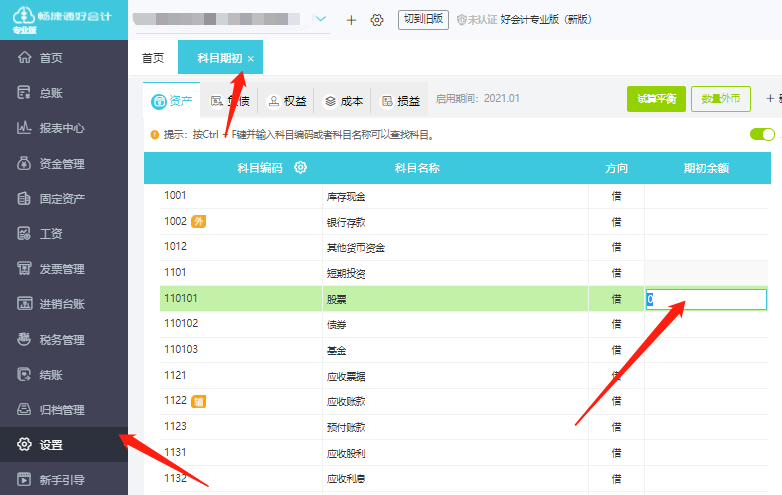Switch to 资产 category tab
This screenshot has width=782, height=495.
click(172, 101)
